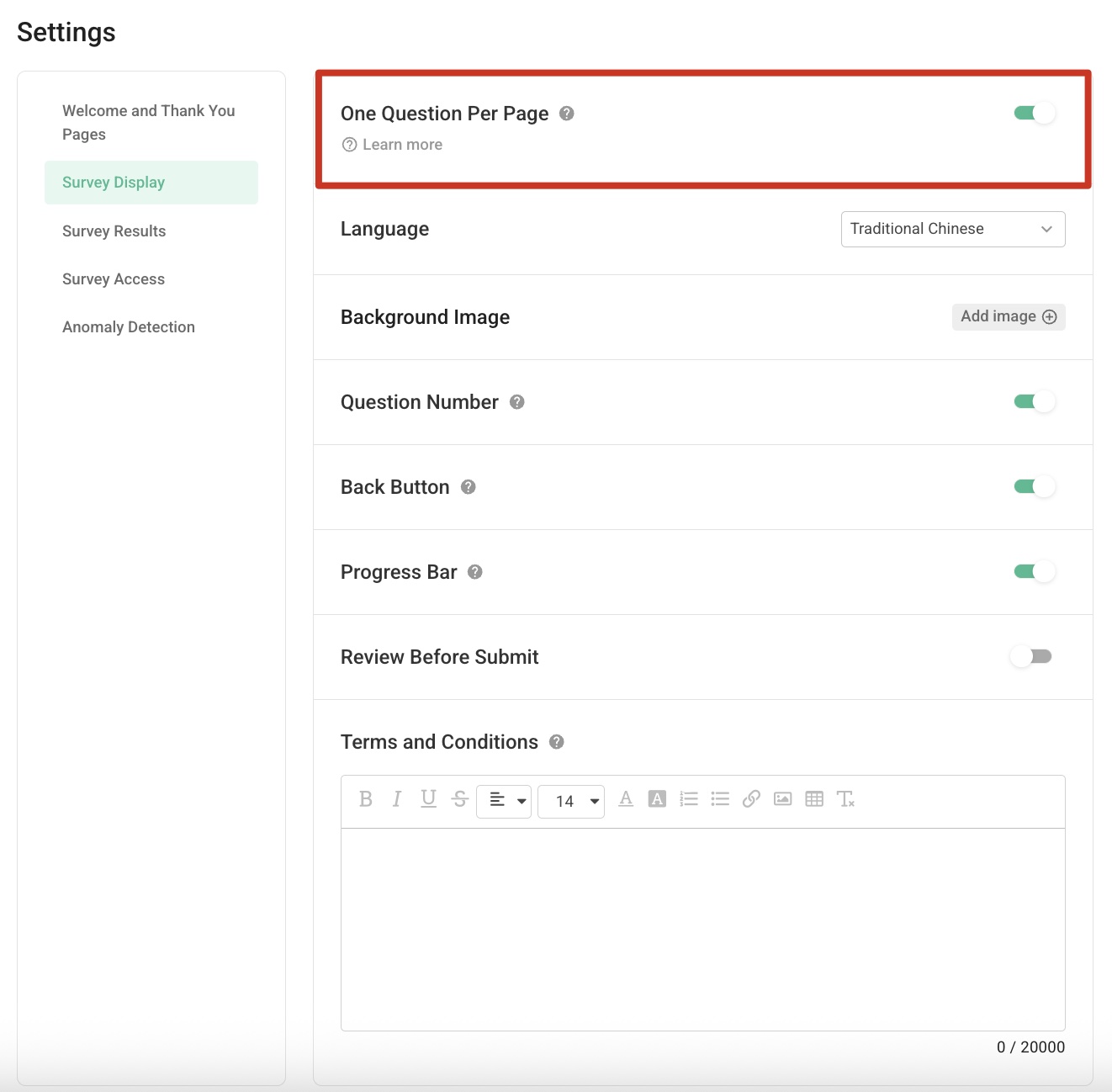Apply strikethrough formatting
This screenshot has width=1112, height=1092.
(x=459, y=799)
